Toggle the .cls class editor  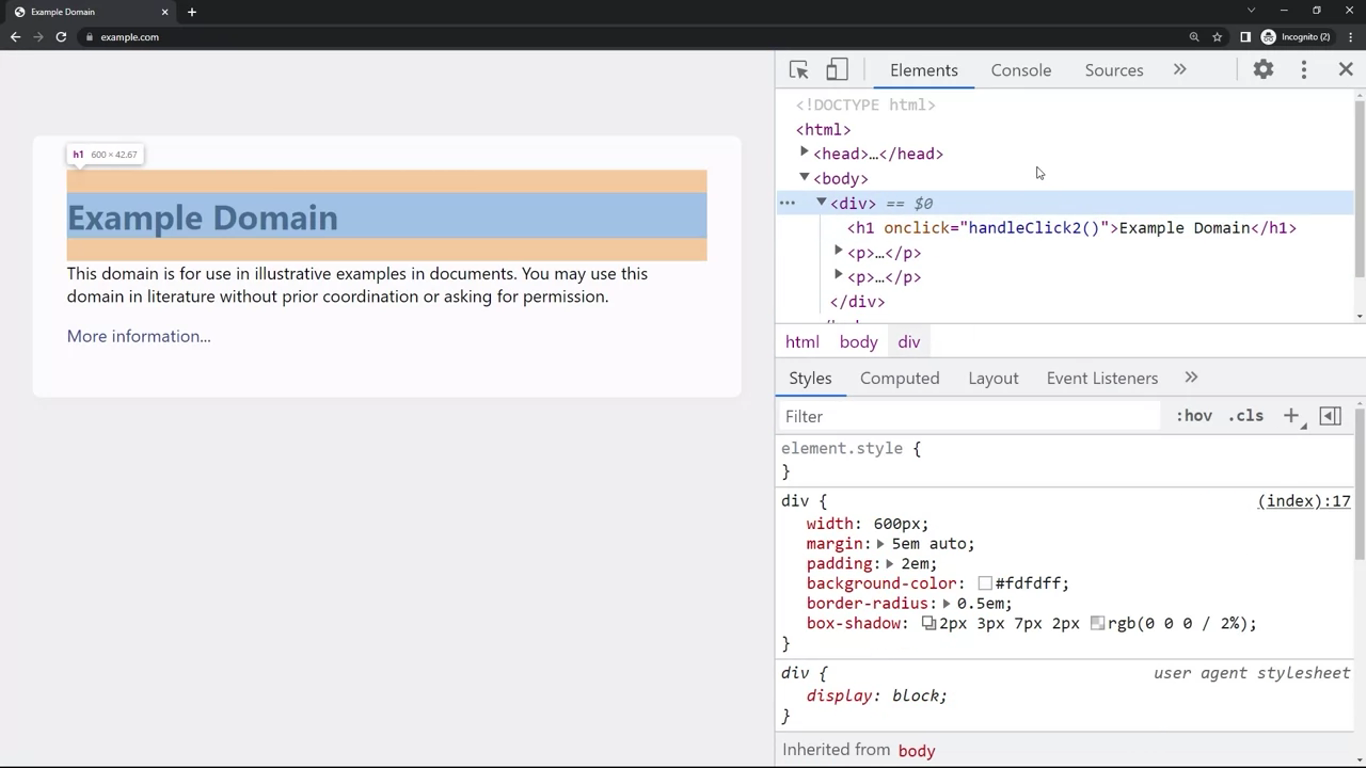pyautogui.click(x=1245, y=416)
